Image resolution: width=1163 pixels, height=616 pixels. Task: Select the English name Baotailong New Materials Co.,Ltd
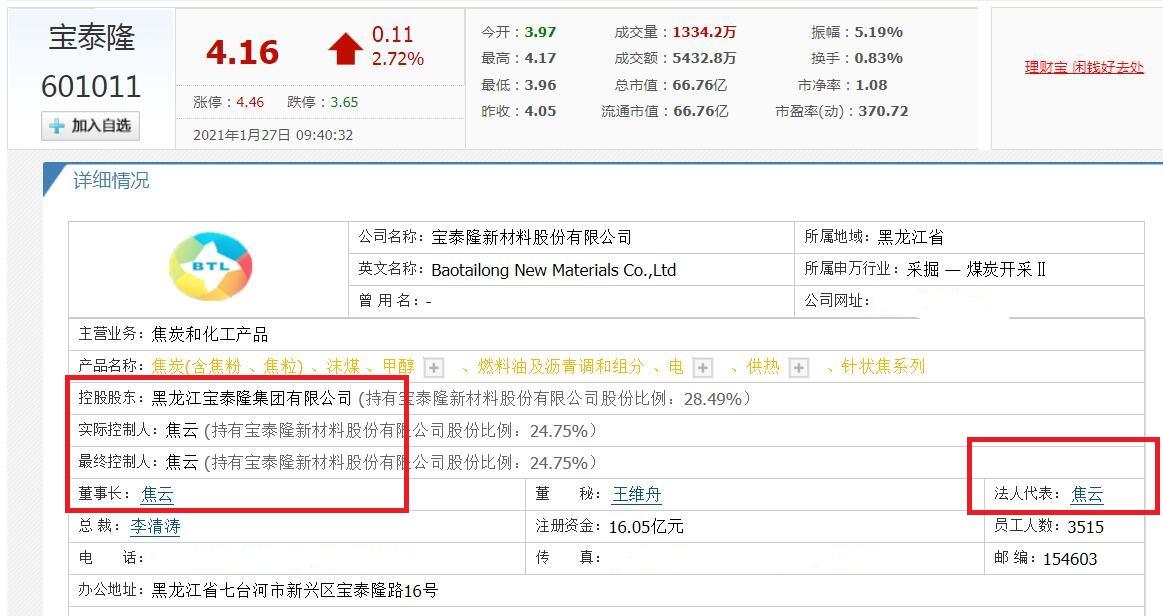[x=553, y=270]
